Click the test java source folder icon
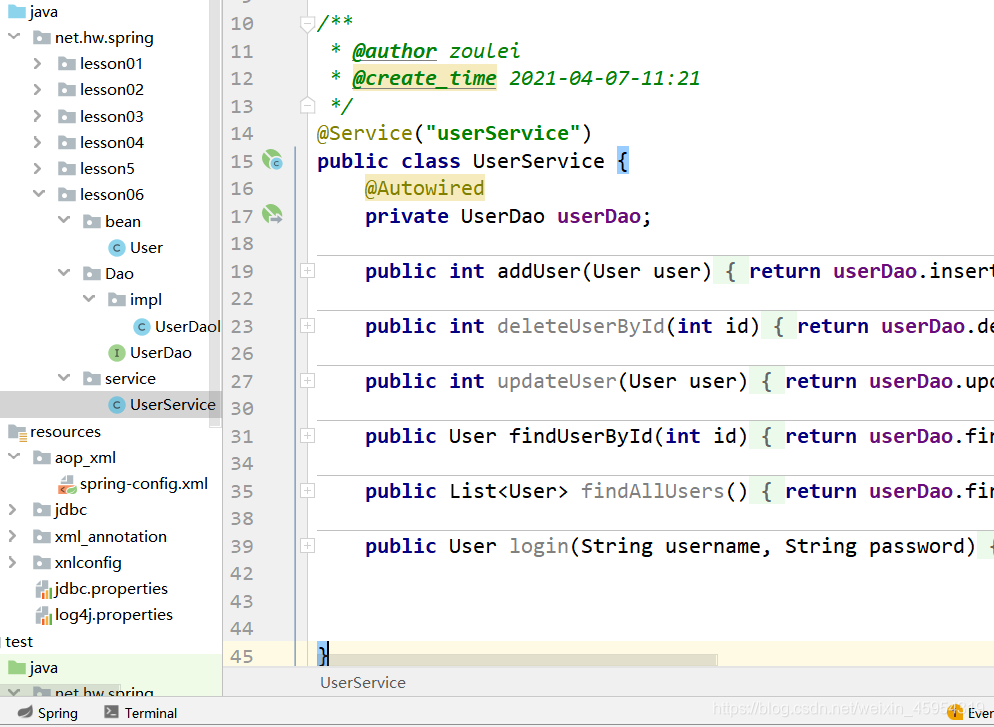 [x=17, y=667]
